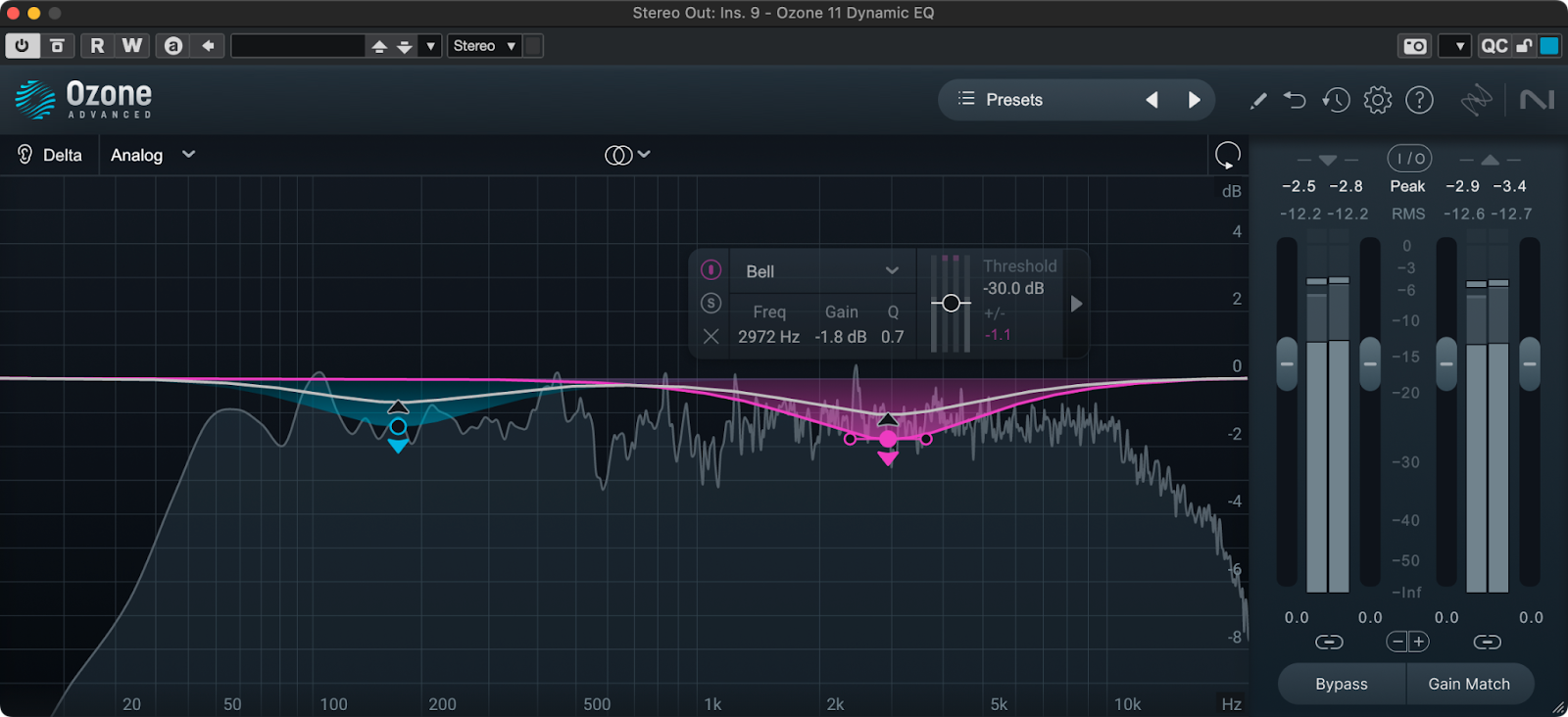Click the Gain Match button

(1468, 684)
